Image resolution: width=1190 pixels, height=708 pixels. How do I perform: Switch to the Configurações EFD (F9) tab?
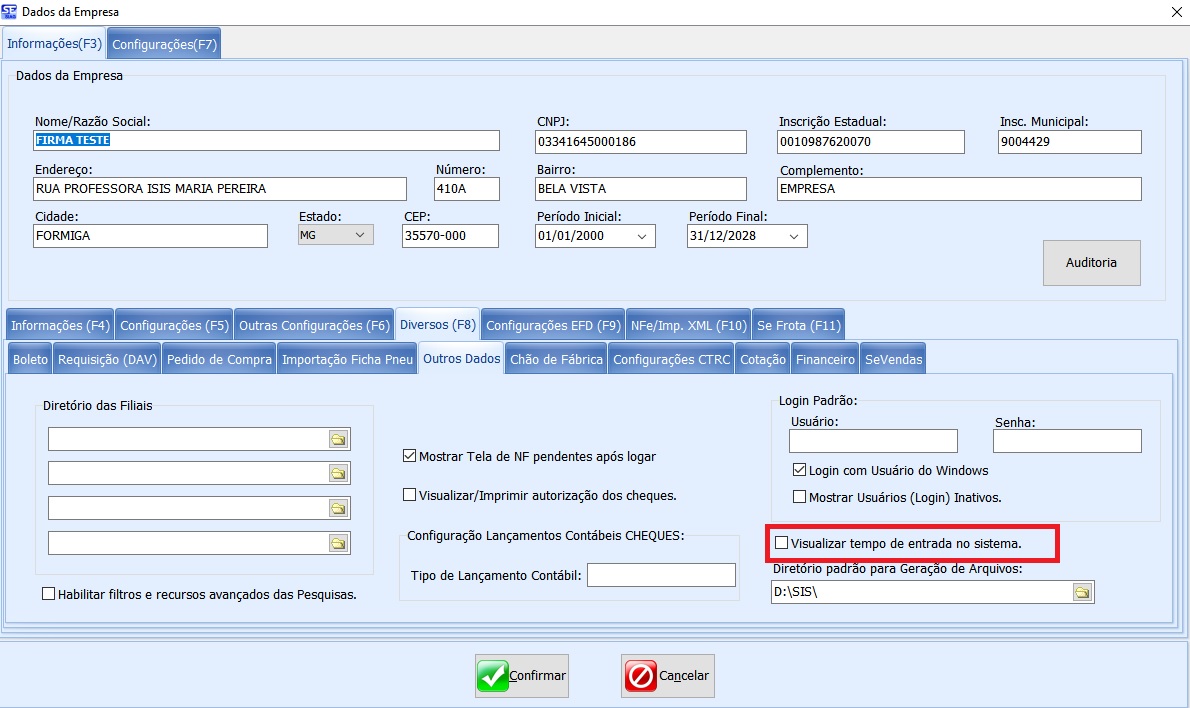click(x=553, y=325)
